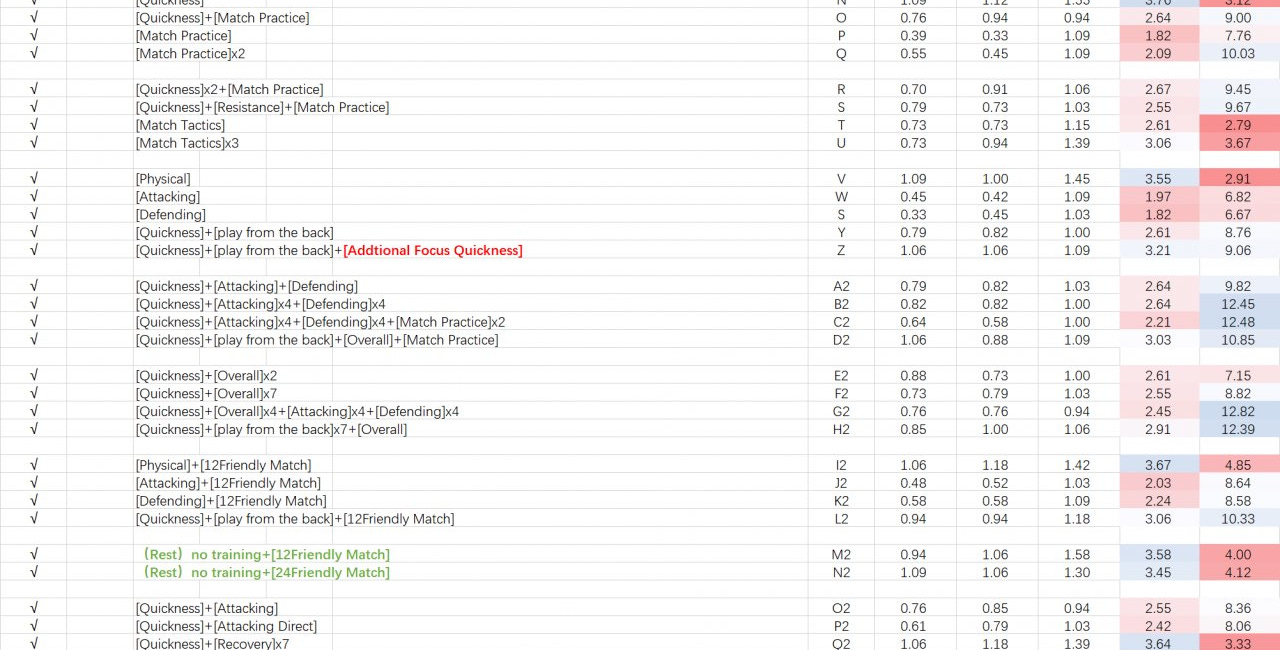Select the value '10.33' cell
1280x650 pixels.
1238,519
